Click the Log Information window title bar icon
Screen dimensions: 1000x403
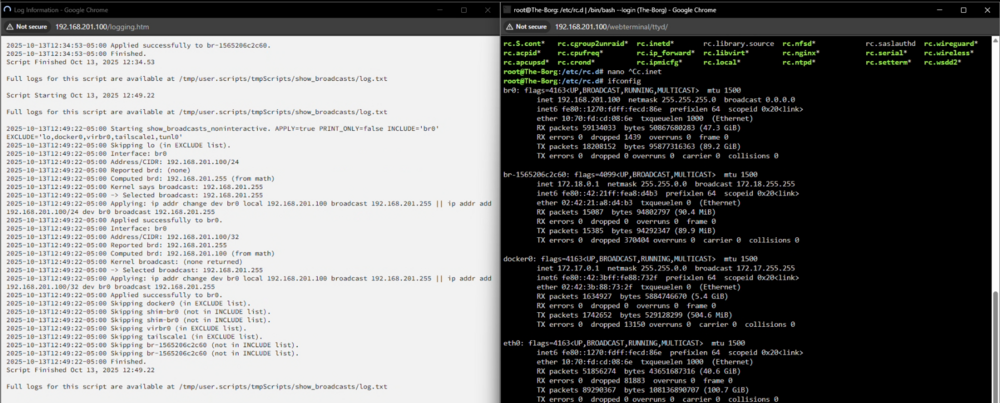click(8, 10)
